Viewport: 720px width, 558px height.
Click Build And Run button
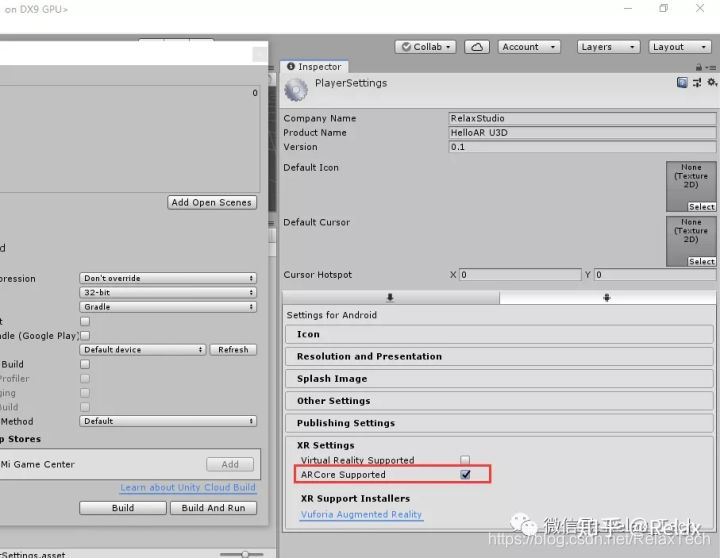(x=214, y=508)
